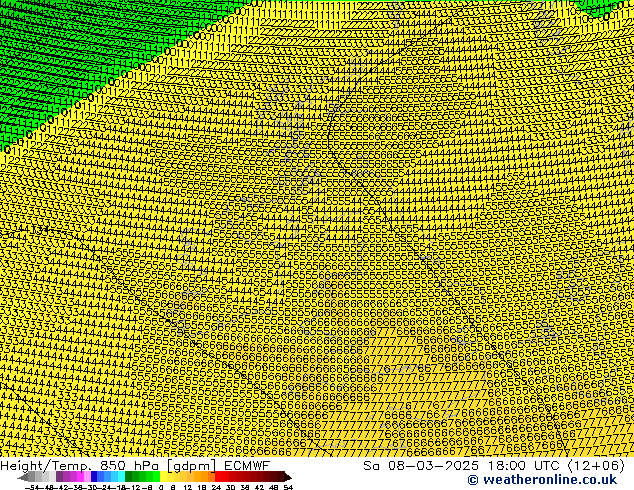Click the brightest yellow band above the 0 label in the legend
The image size is (634, 490).
click(x=163, y=477)
